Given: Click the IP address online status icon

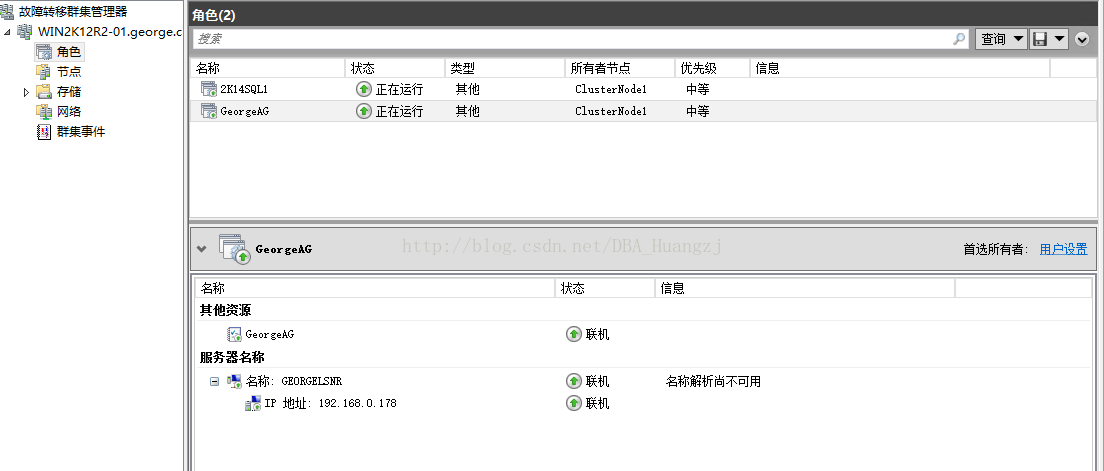Looking at the screenshot, I should [574, 403].
